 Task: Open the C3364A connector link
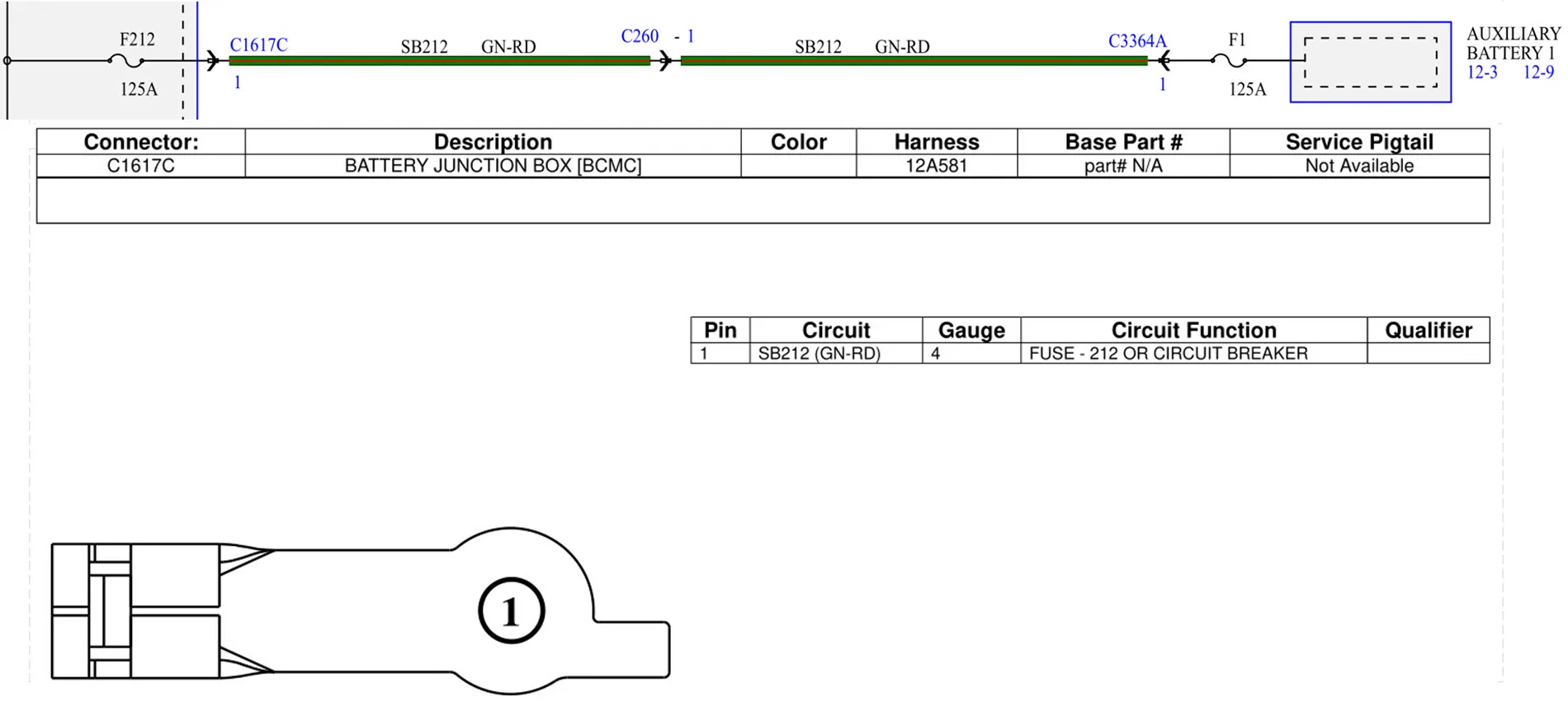coord(1136,40)
